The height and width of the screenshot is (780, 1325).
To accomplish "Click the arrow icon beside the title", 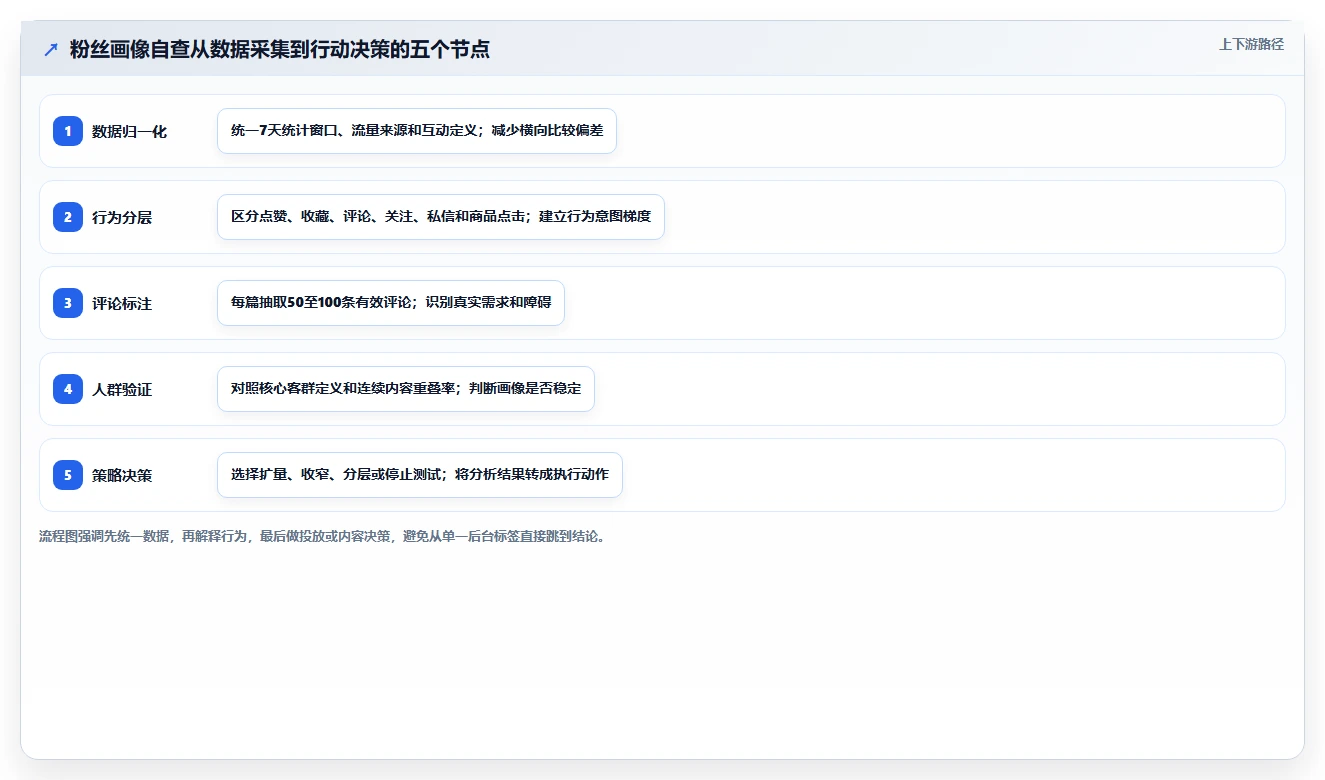I will pos(51,49).
